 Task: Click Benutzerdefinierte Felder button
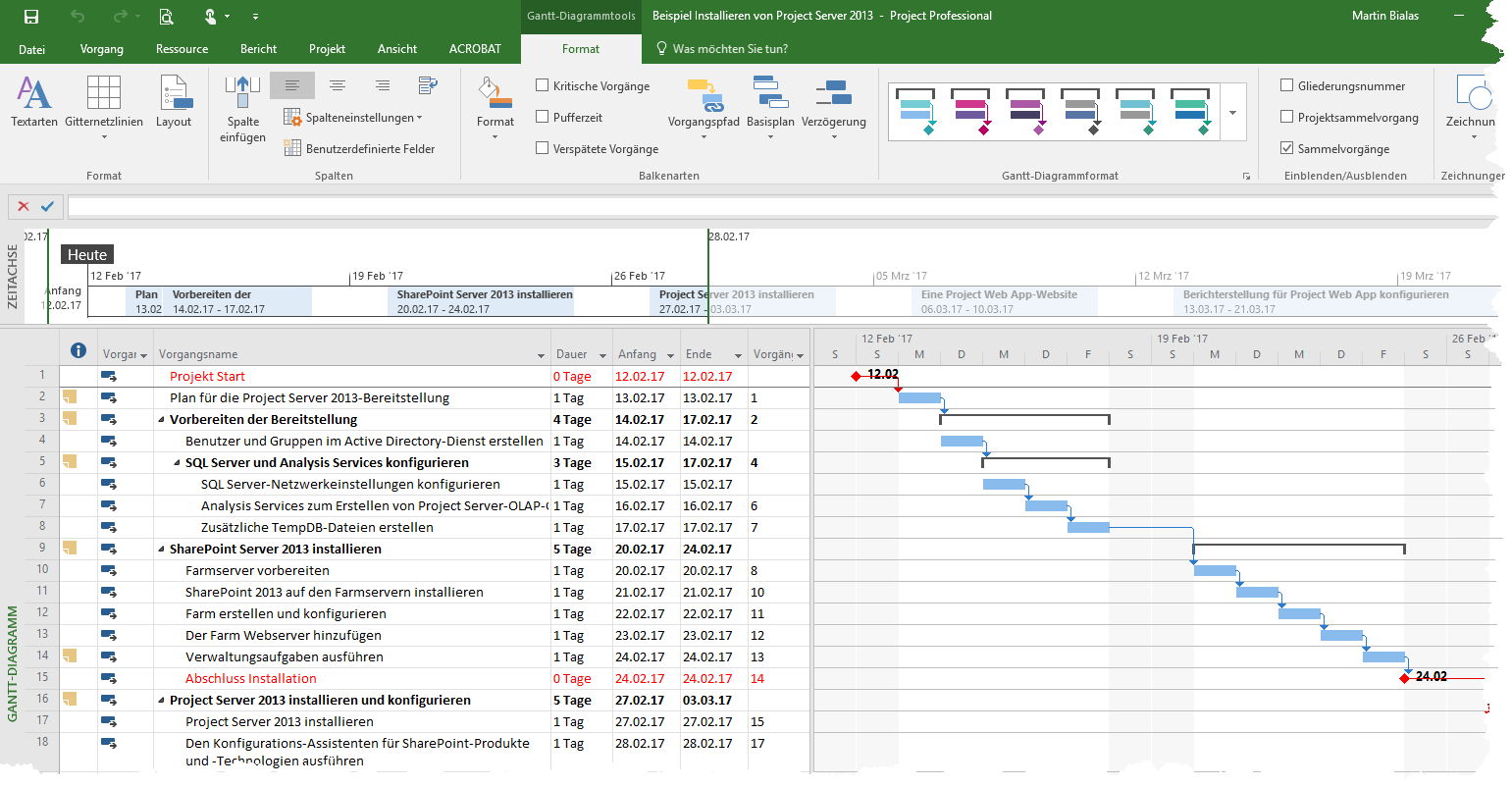coord(359,149)
